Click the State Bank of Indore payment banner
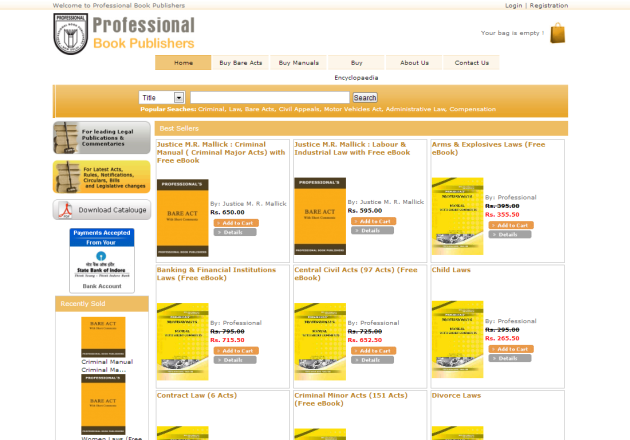 point(102,260)
